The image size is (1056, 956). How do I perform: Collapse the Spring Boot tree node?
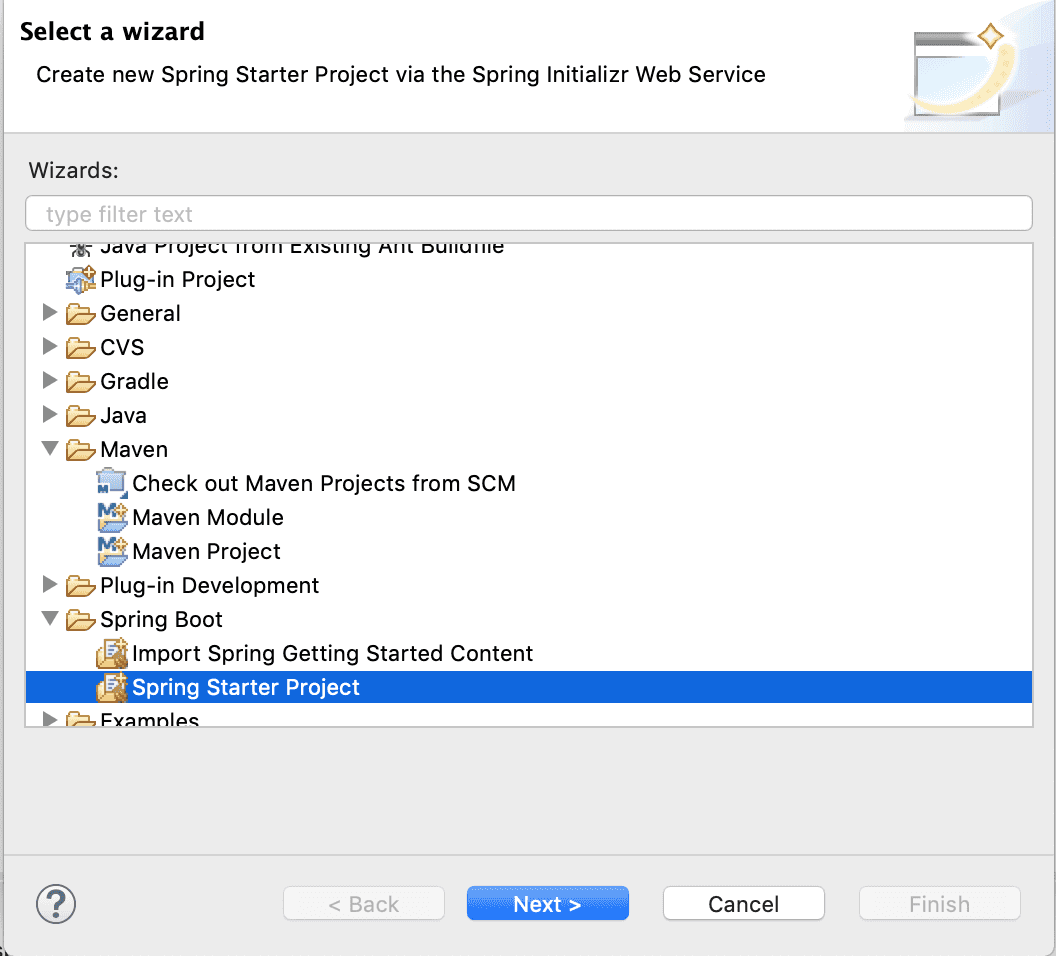(50, 619)
